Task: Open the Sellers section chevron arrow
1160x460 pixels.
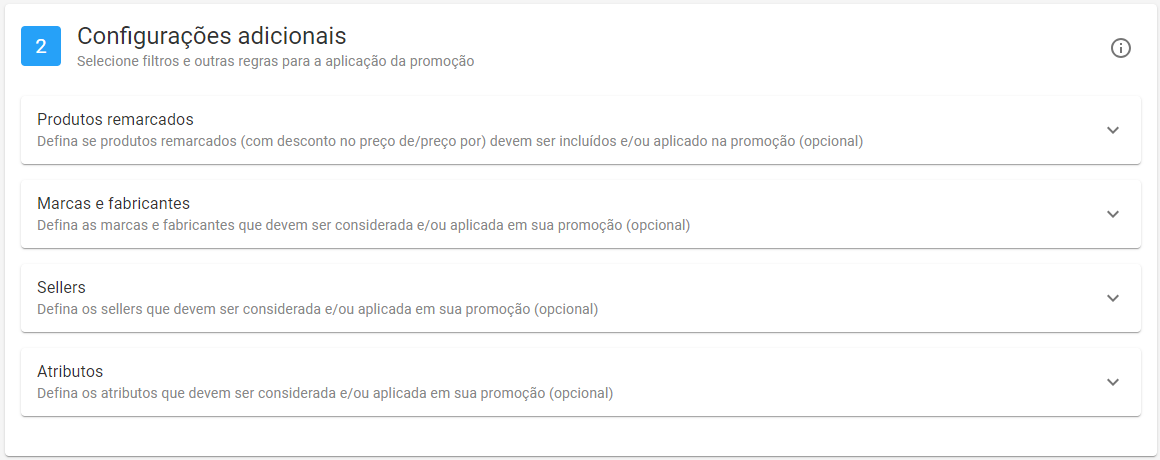Action: point(1113,298)
